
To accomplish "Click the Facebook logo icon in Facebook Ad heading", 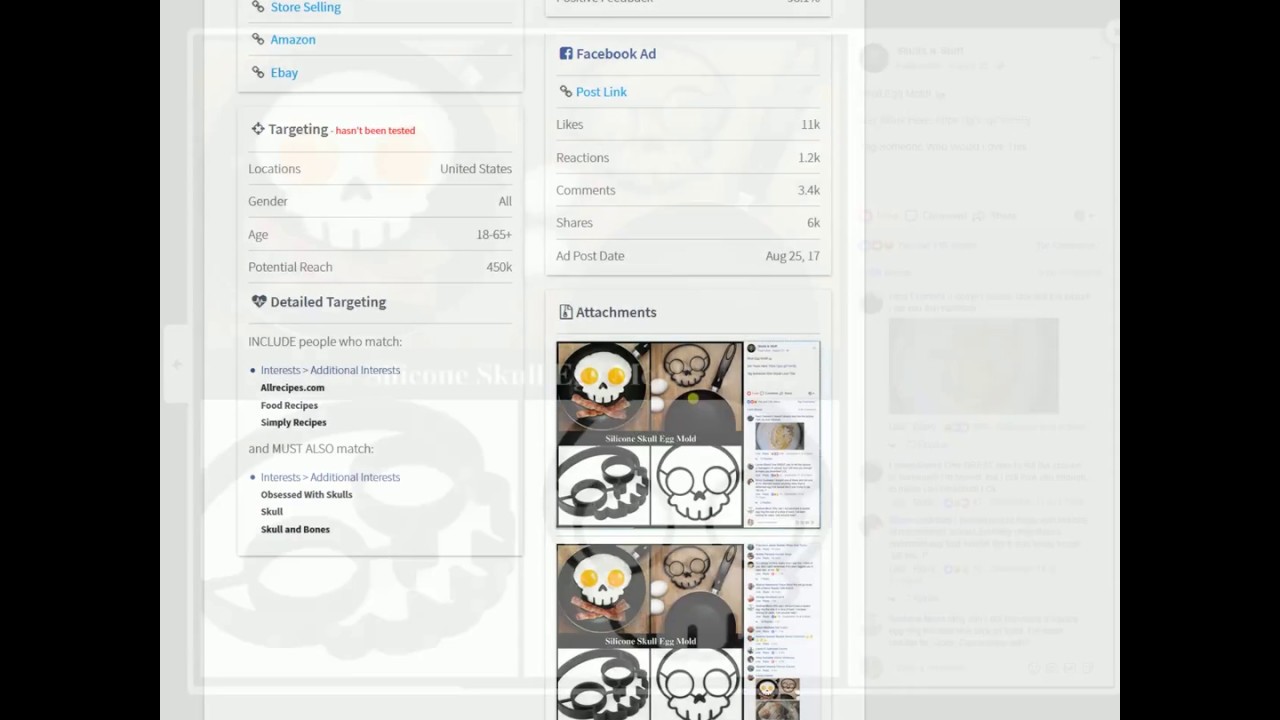I will (x=566, y=53).
